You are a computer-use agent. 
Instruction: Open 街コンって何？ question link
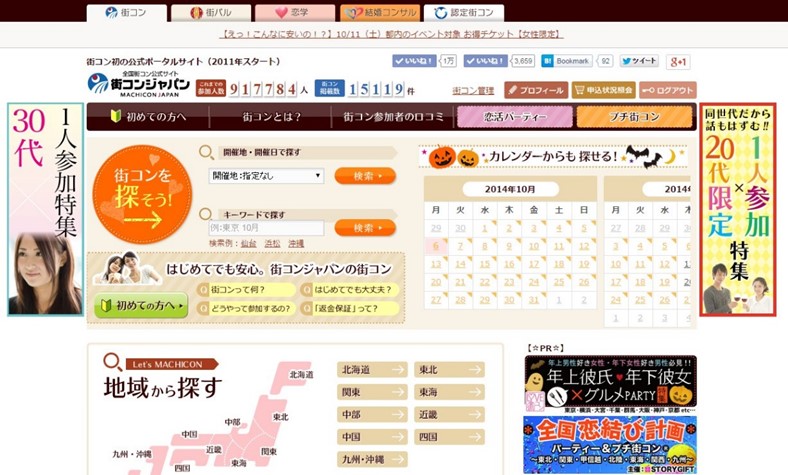click(x=246, y=290)
